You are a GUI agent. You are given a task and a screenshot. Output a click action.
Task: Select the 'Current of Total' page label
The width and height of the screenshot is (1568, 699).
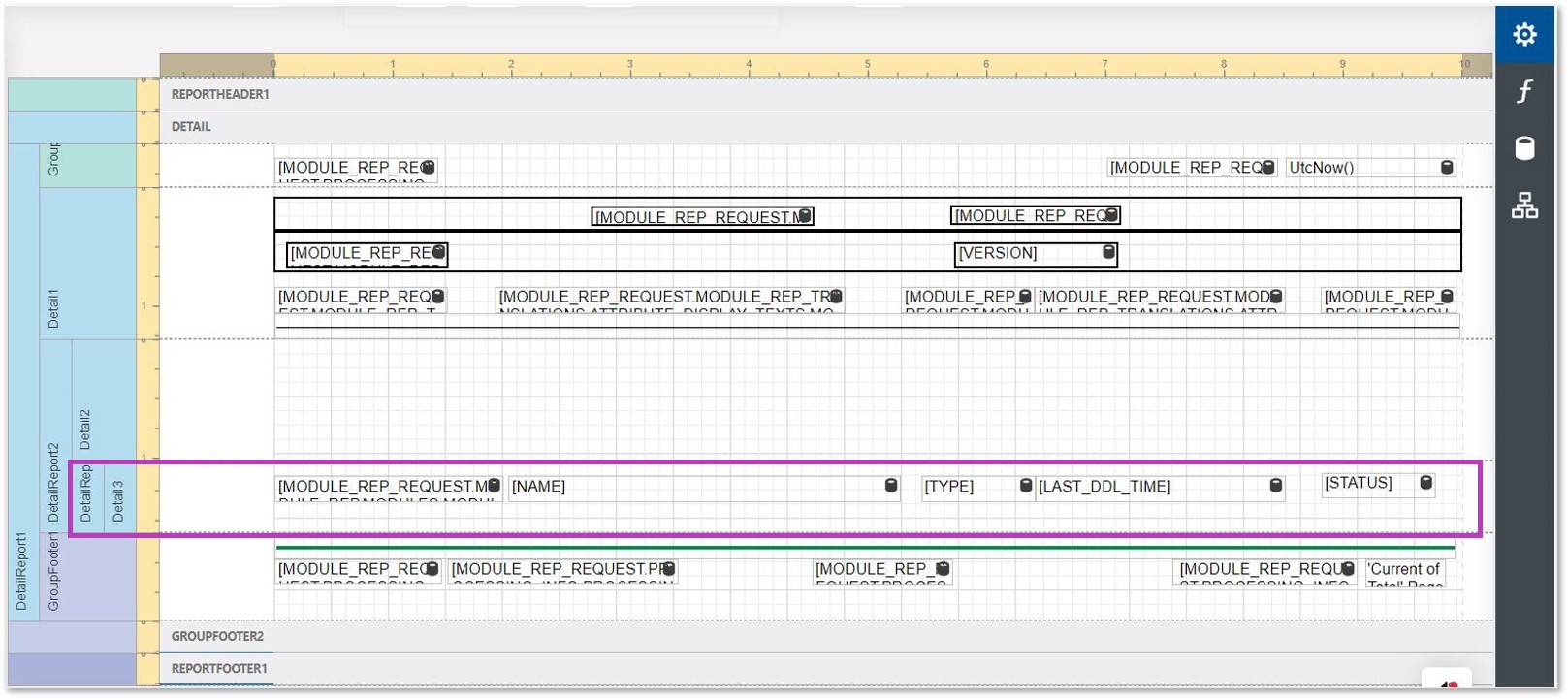tap(1404, 573)
